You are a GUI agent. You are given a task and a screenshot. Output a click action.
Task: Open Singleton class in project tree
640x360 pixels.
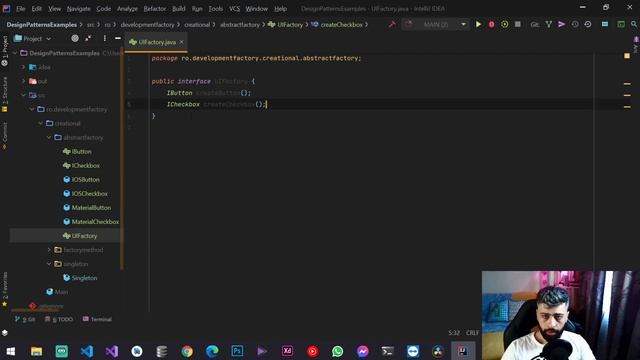click(84, 278)
